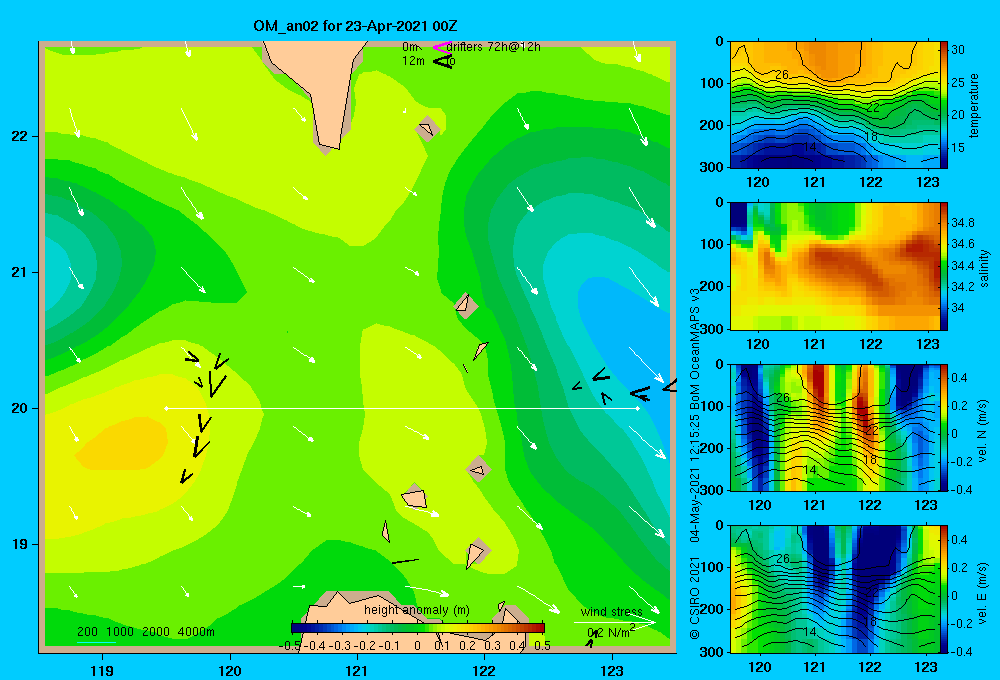Click longitude label 122 on main map axis
Image resolution: width=1000 pixels, height=680 pixels.
click(x=484, y=670)
